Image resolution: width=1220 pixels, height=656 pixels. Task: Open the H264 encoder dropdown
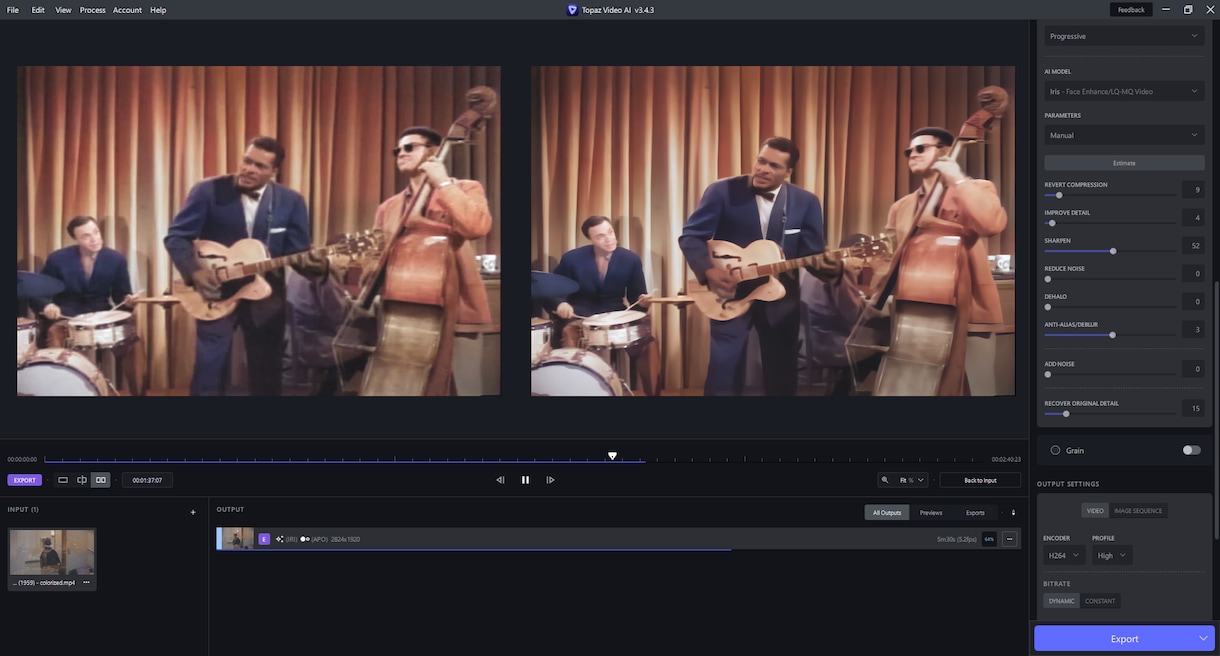pos(1064,555)
